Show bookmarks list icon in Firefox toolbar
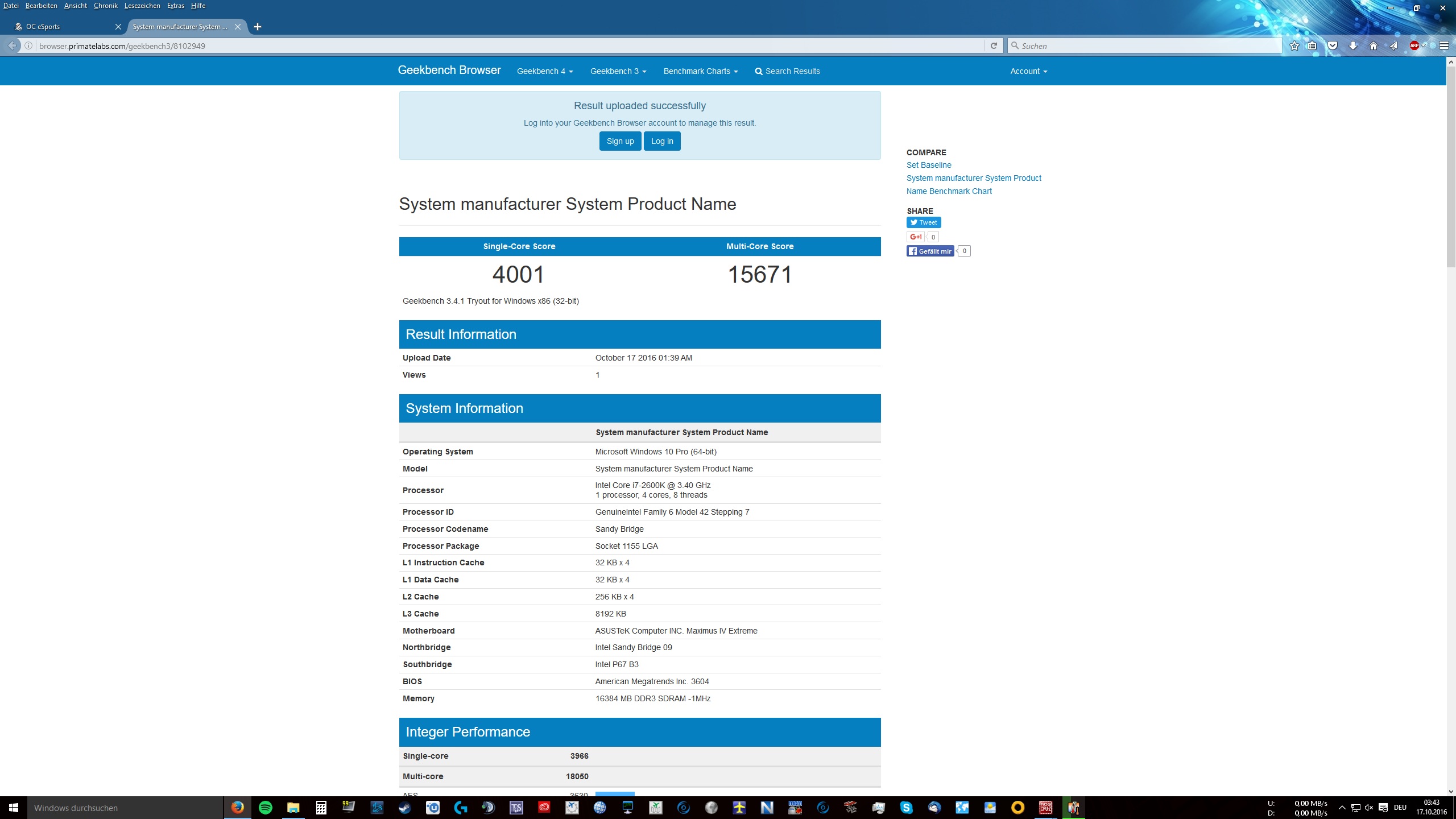The width and height of the screenshot is (1456, 819). (x=1312, y=46)
